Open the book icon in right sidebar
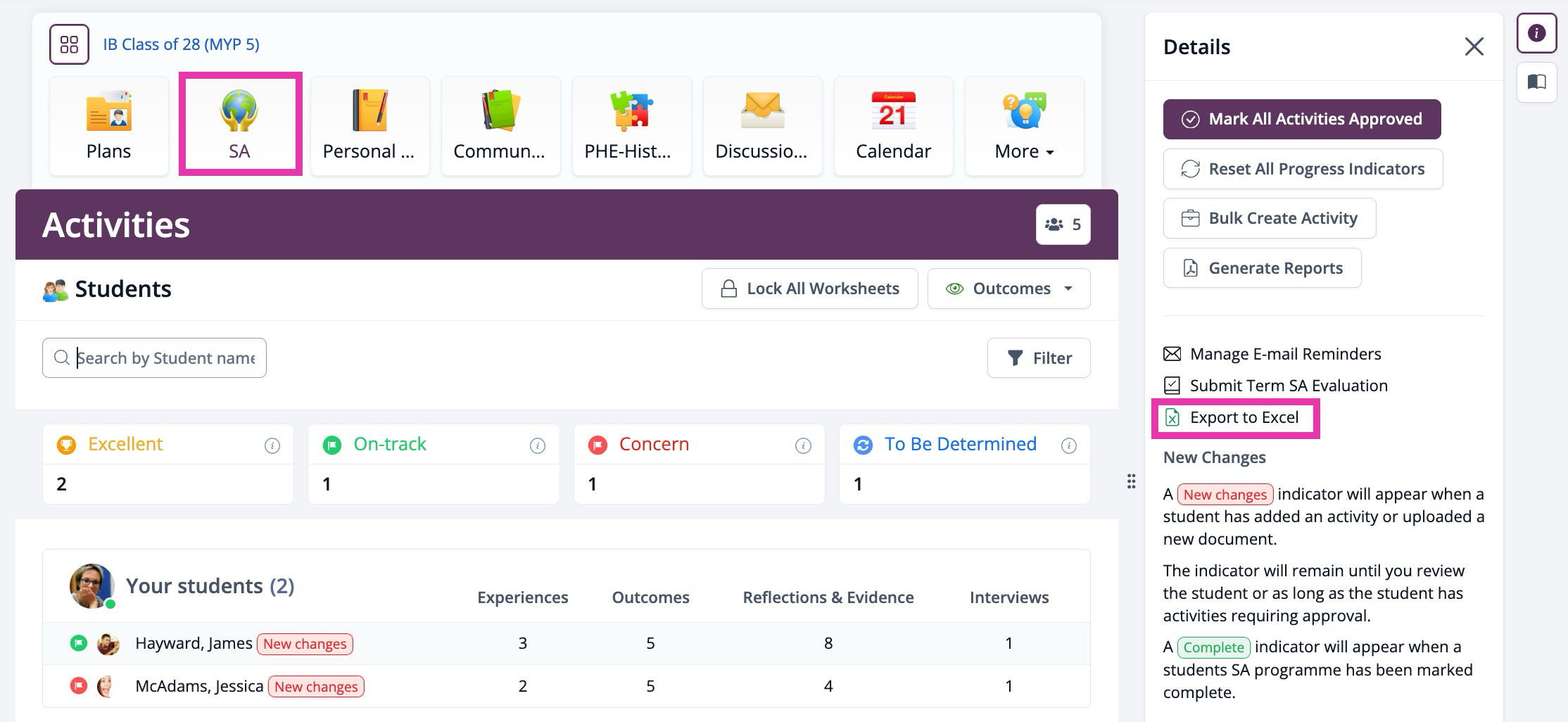Viewport: 1568px width, 722px height. (1536, 82)
